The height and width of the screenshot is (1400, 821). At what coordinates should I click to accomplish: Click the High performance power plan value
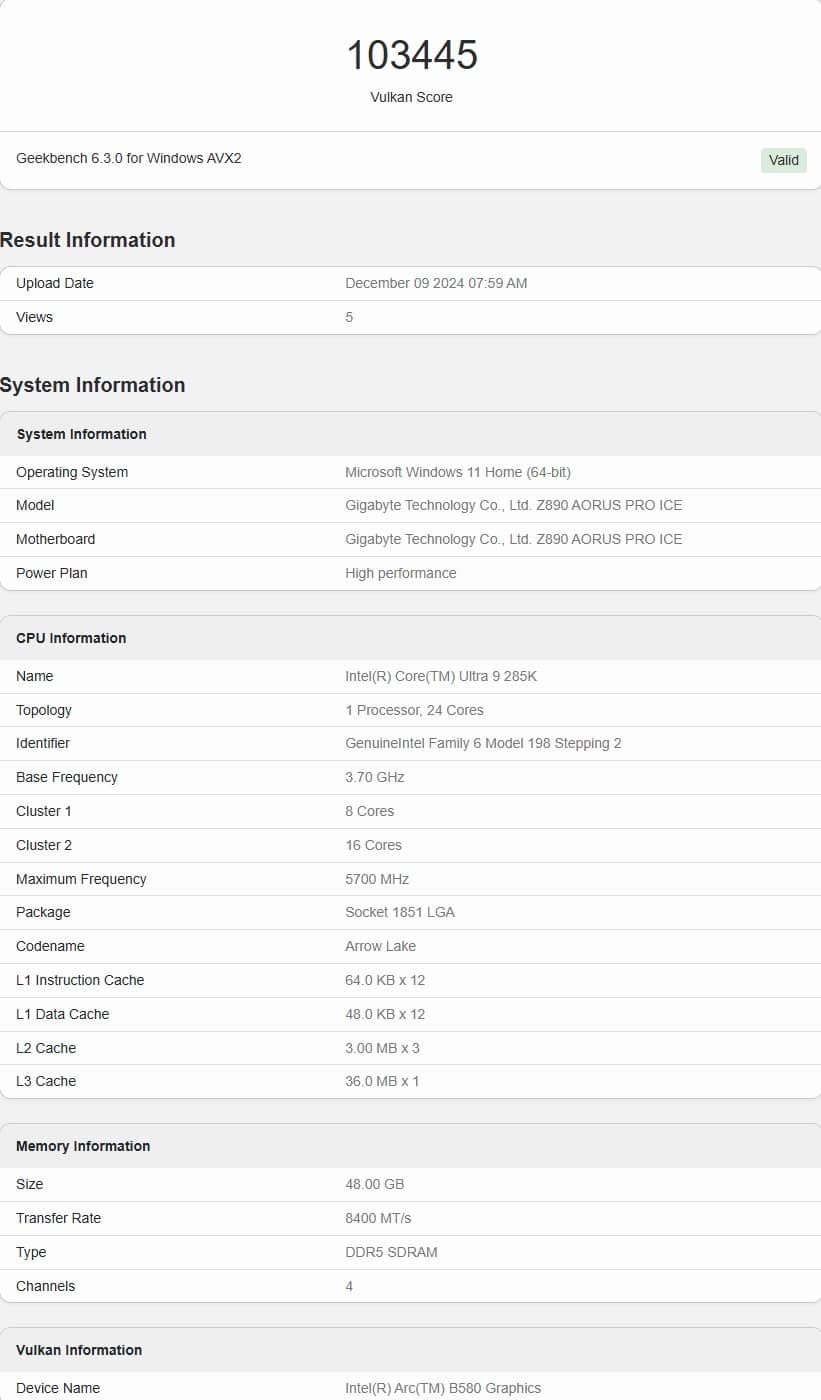tap(401, 573)
